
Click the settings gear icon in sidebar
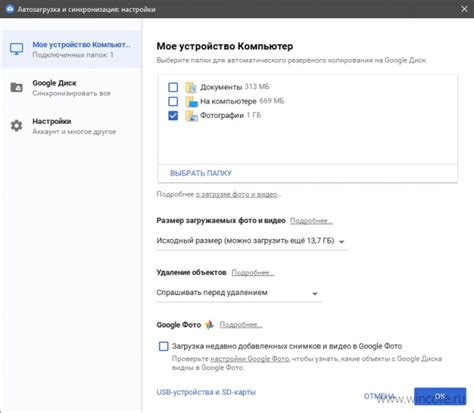click(16, 126)
